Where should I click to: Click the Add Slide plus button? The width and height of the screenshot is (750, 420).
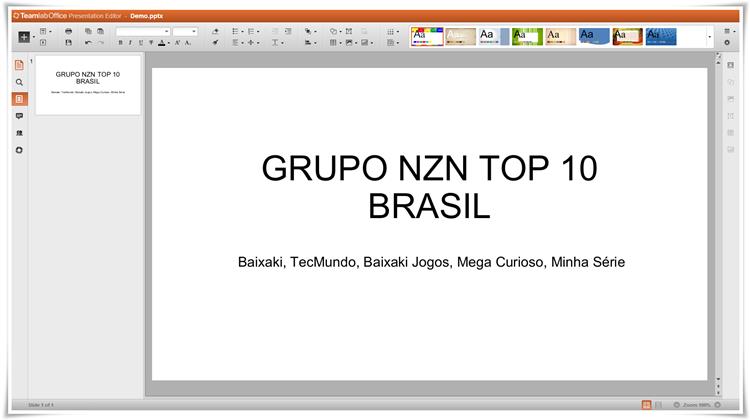point(24,37)
